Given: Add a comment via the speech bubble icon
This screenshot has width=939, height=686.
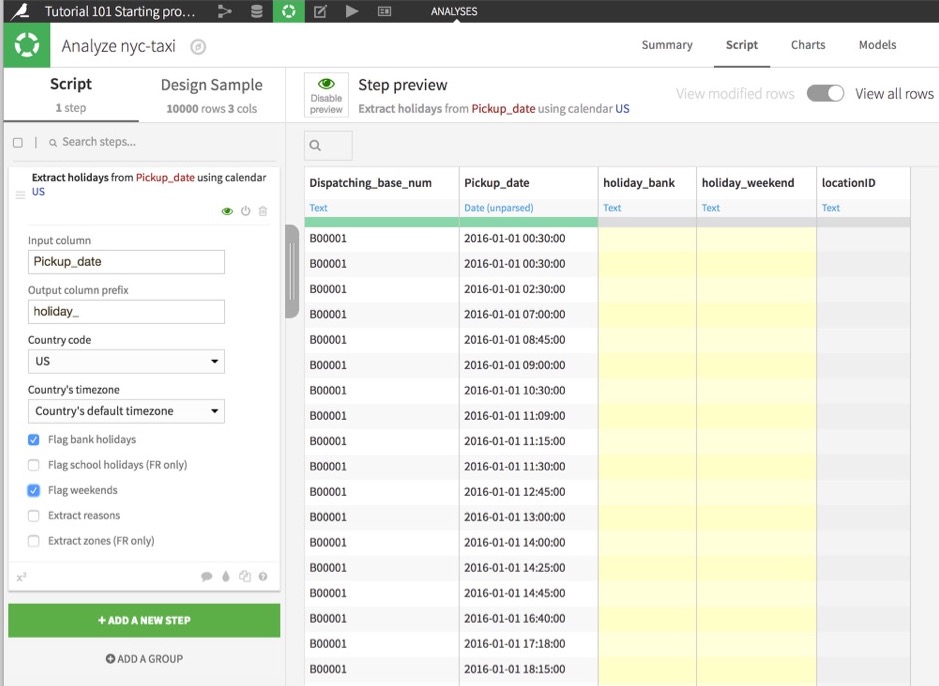Looking at the screenshot, I should pos(207,577).
